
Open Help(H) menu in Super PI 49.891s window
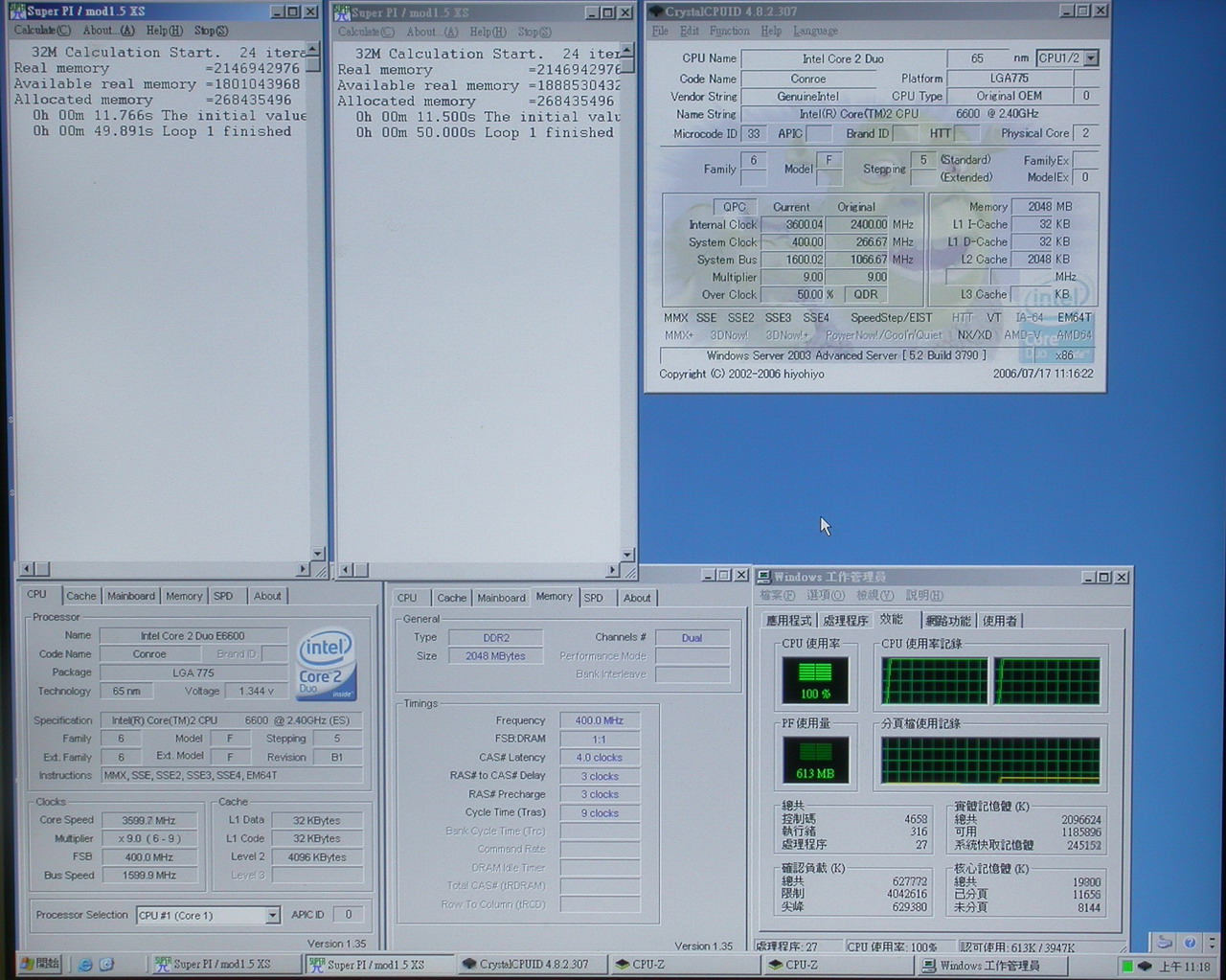[x=165, y=31]
